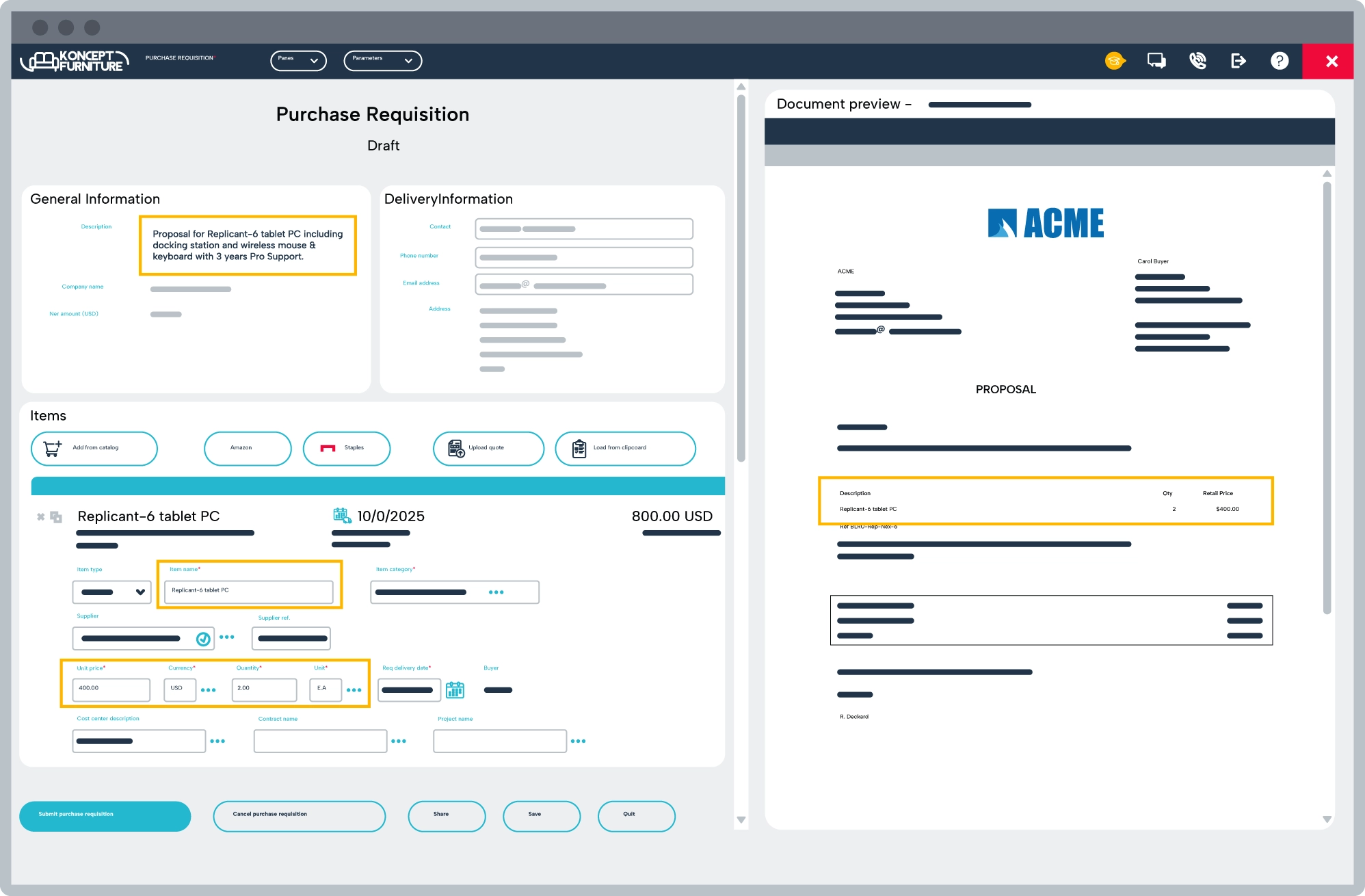The height and width of the screenshot is (896, 1365).
Task: Expand the Item type dropdown
Action: click(x=112, y=592)
